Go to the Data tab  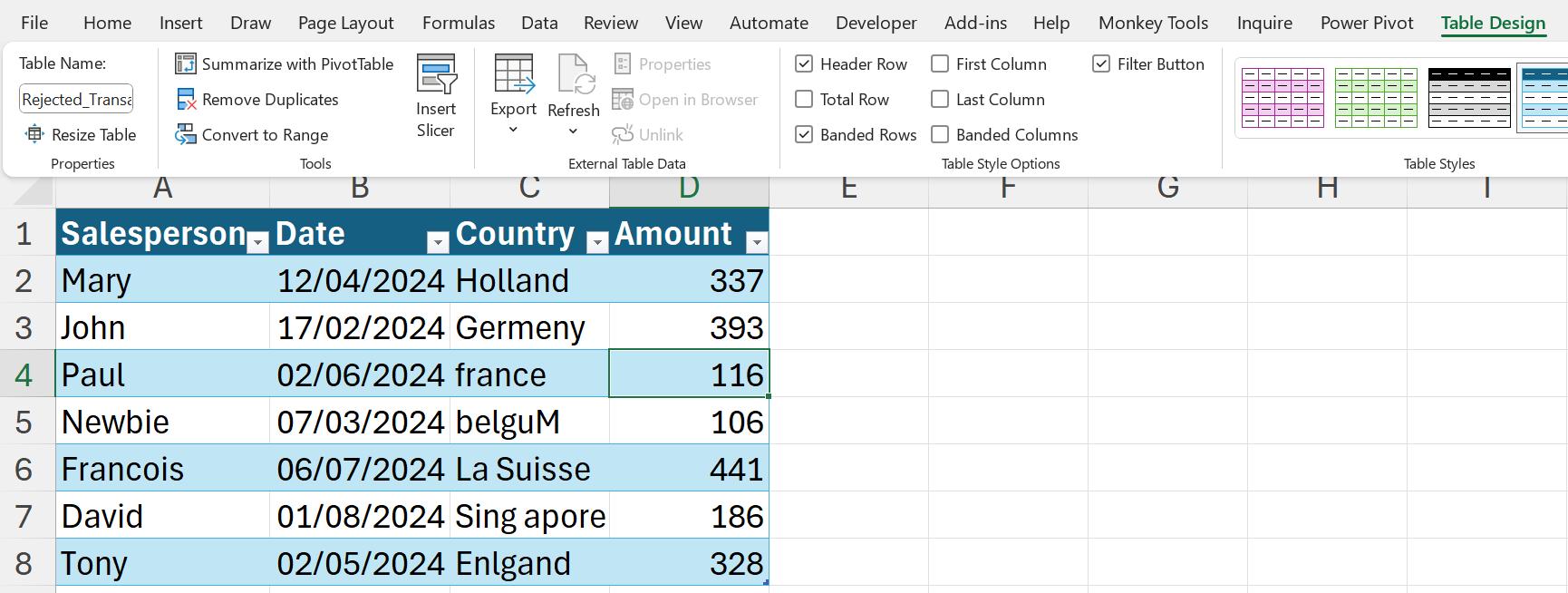click(x=539, y=23)
